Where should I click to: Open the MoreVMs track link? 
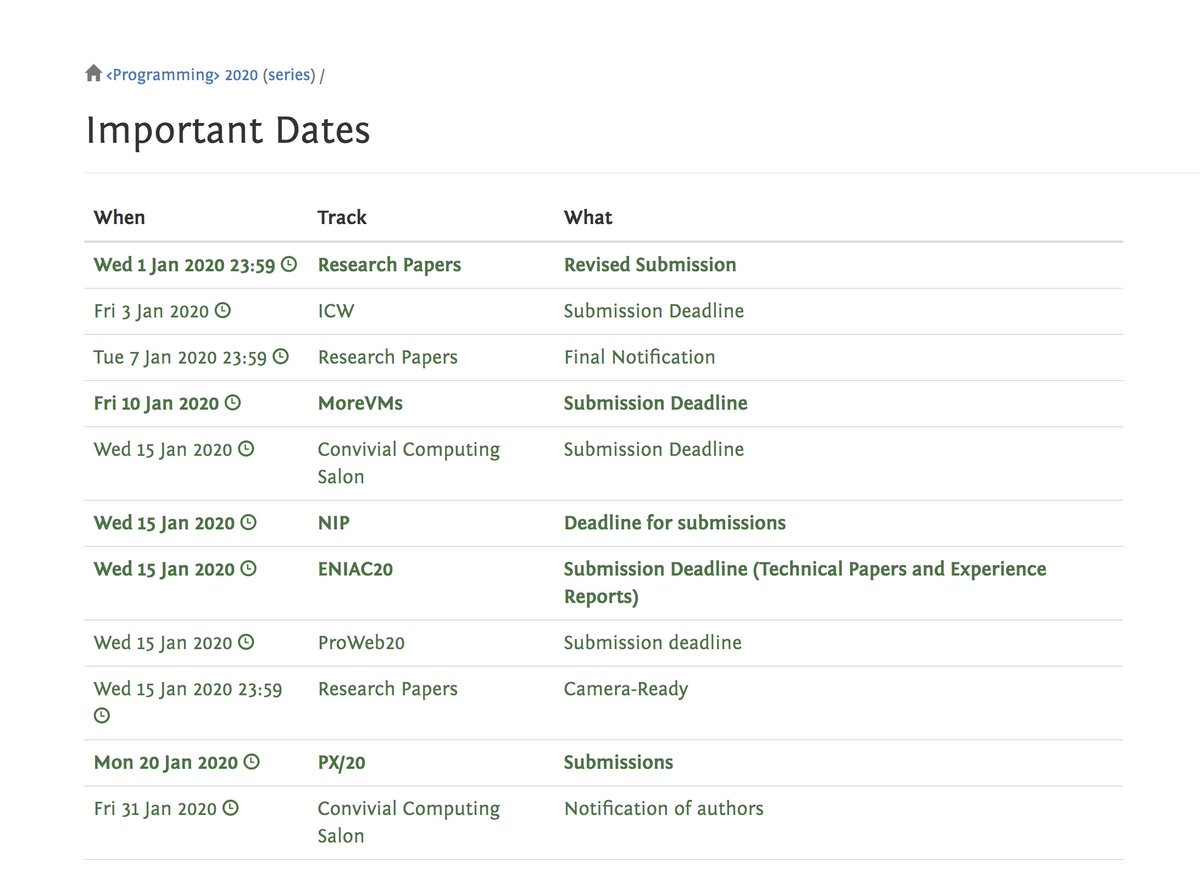360,403
